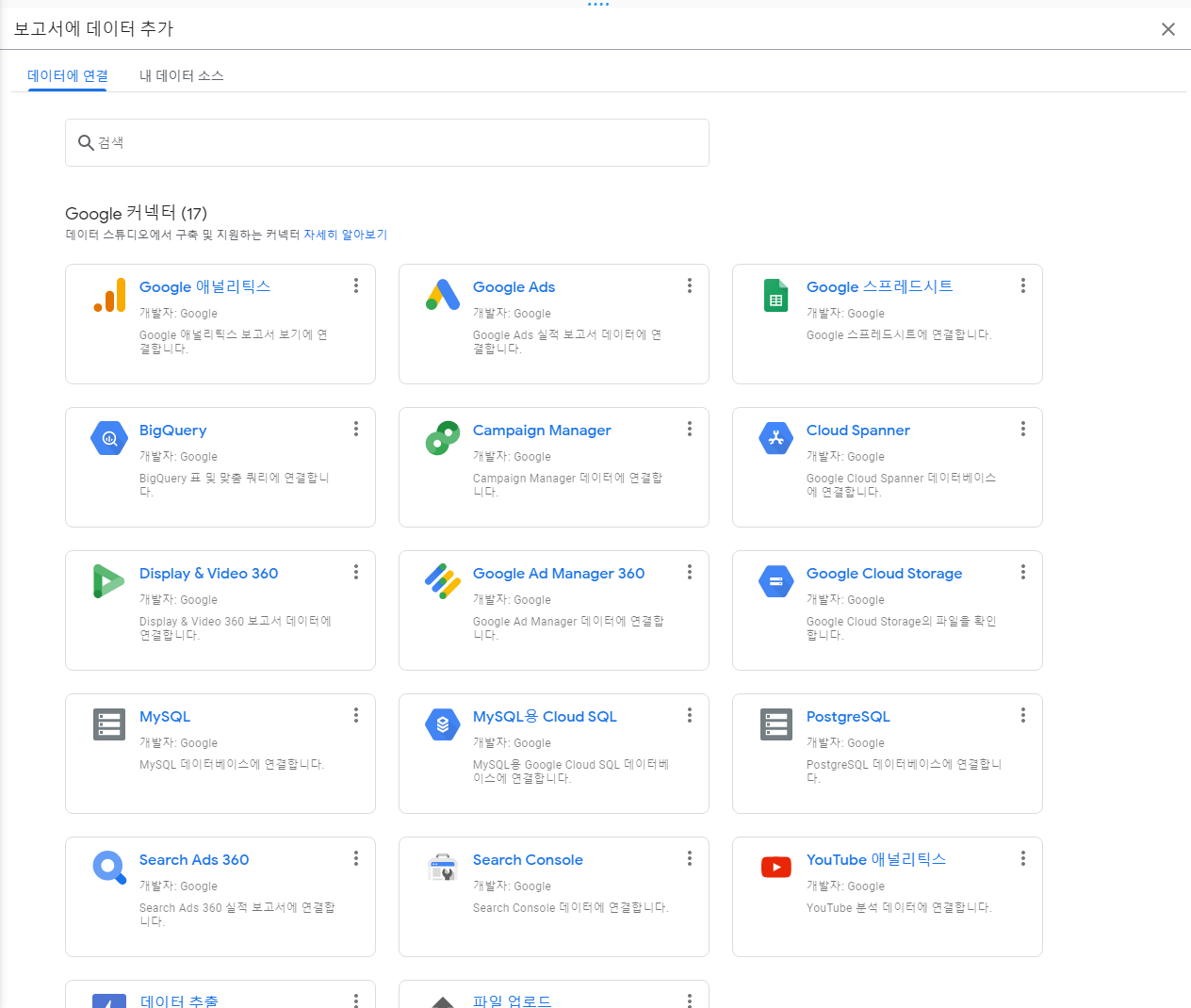This screenshot has height=1008, width=1191.
Task: Click the Search Console icon
Action: 443,868
